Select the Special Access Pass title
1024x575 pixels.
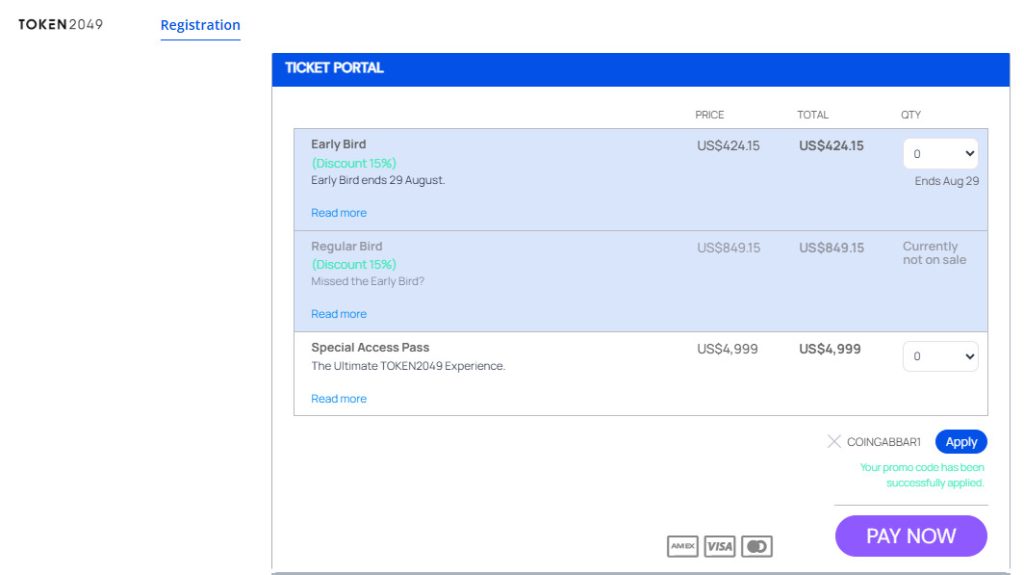(x=370, y=348)
